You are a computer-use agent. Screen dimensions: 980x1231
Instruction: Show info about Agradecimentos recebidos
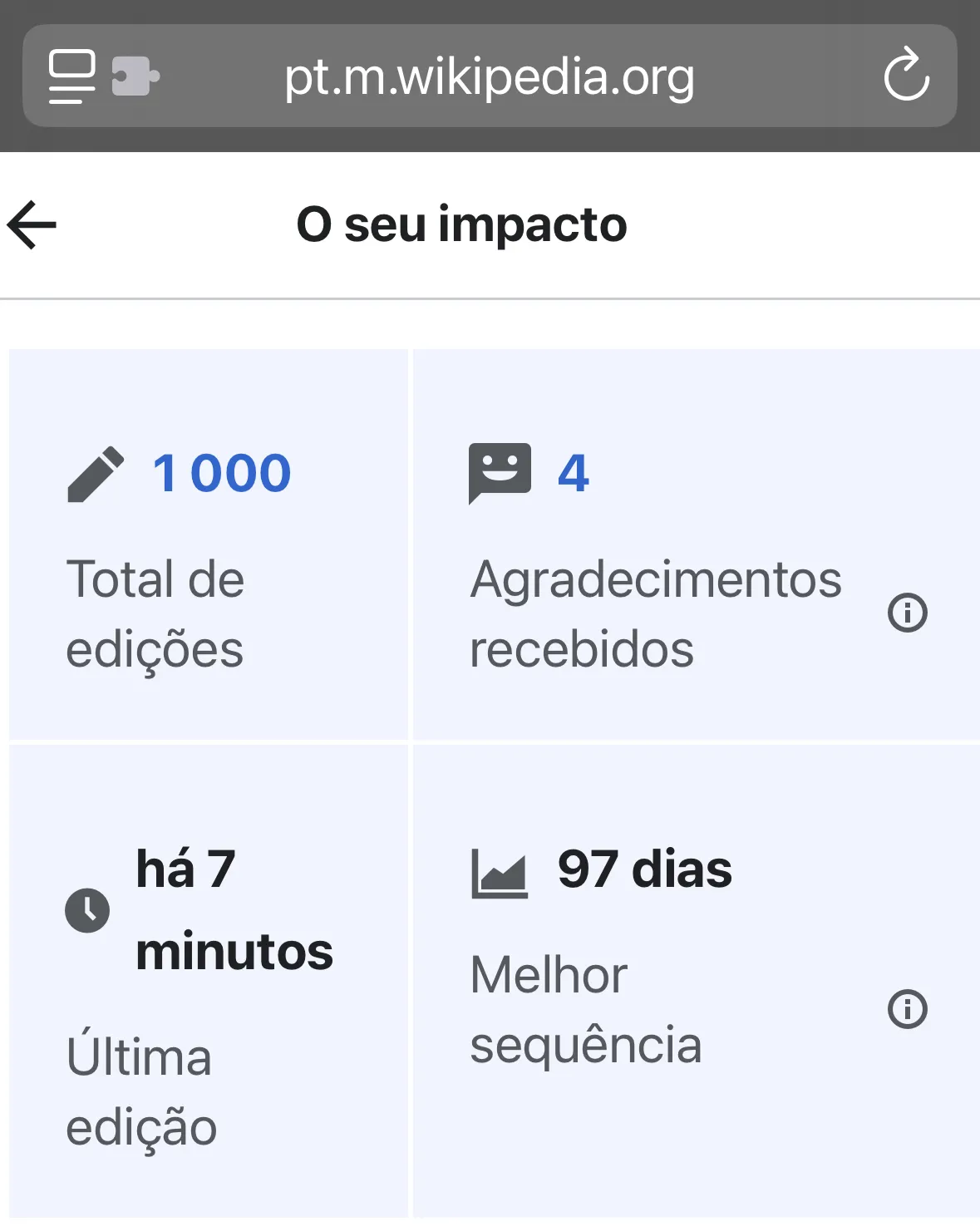pos(907,613)
